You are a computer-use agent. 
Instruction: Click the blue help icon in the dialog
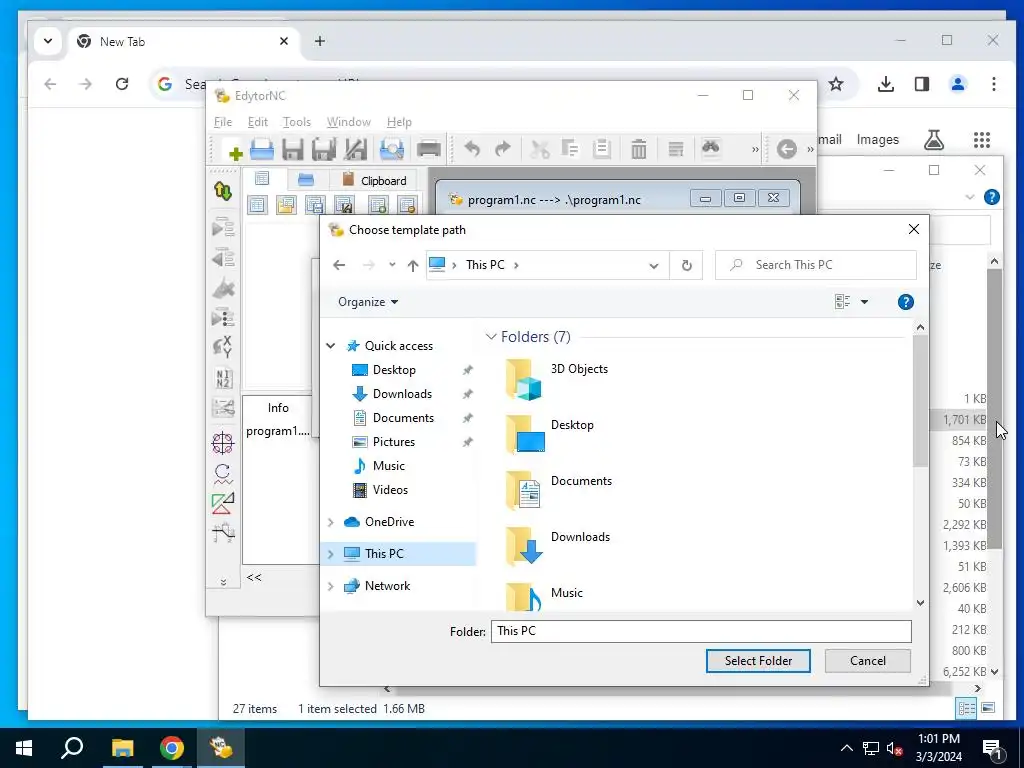tap(906, 302)
